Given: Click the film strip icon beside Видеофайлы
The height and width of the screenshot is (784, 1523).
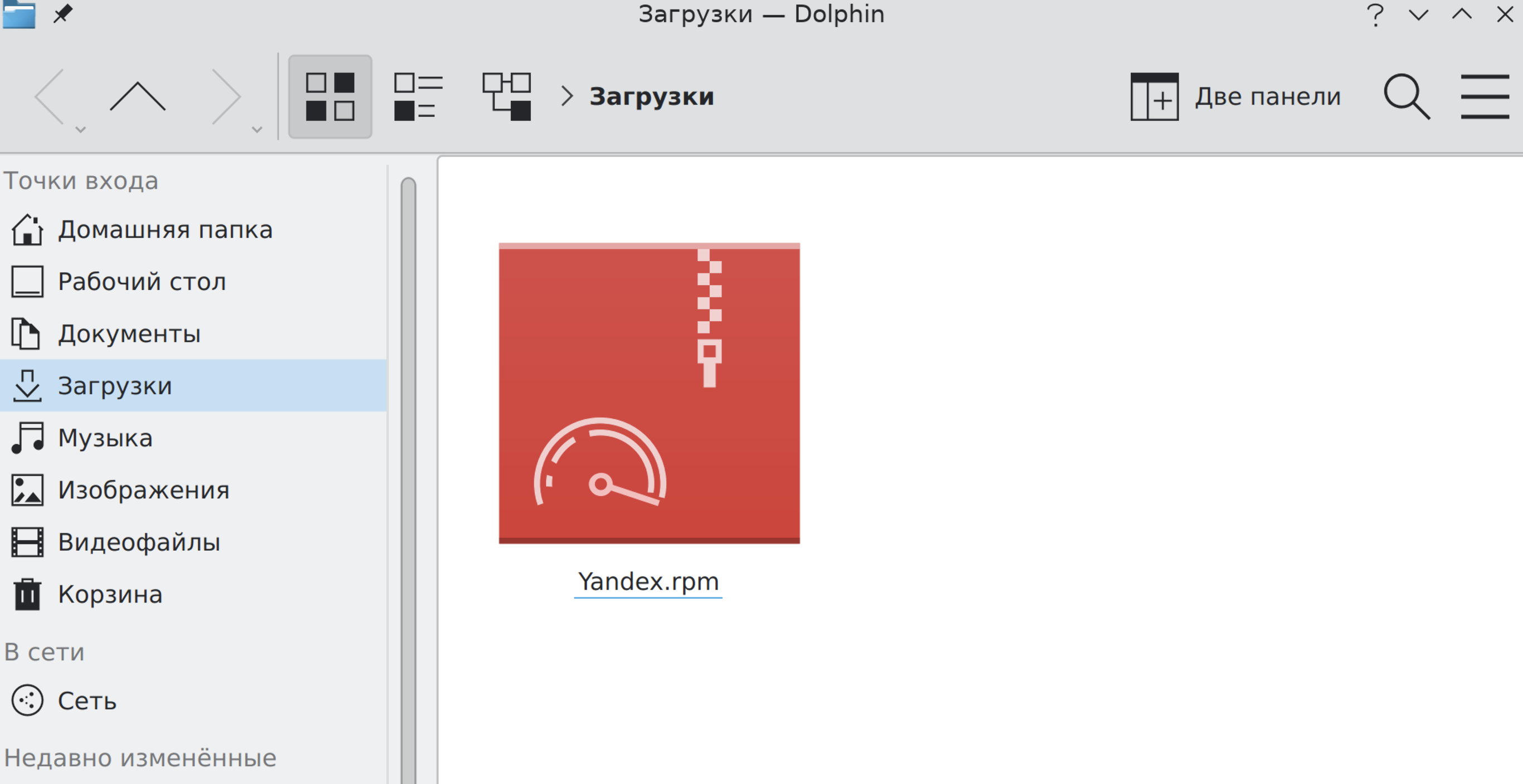Looking at the screenshot, I should click(27, 542).
